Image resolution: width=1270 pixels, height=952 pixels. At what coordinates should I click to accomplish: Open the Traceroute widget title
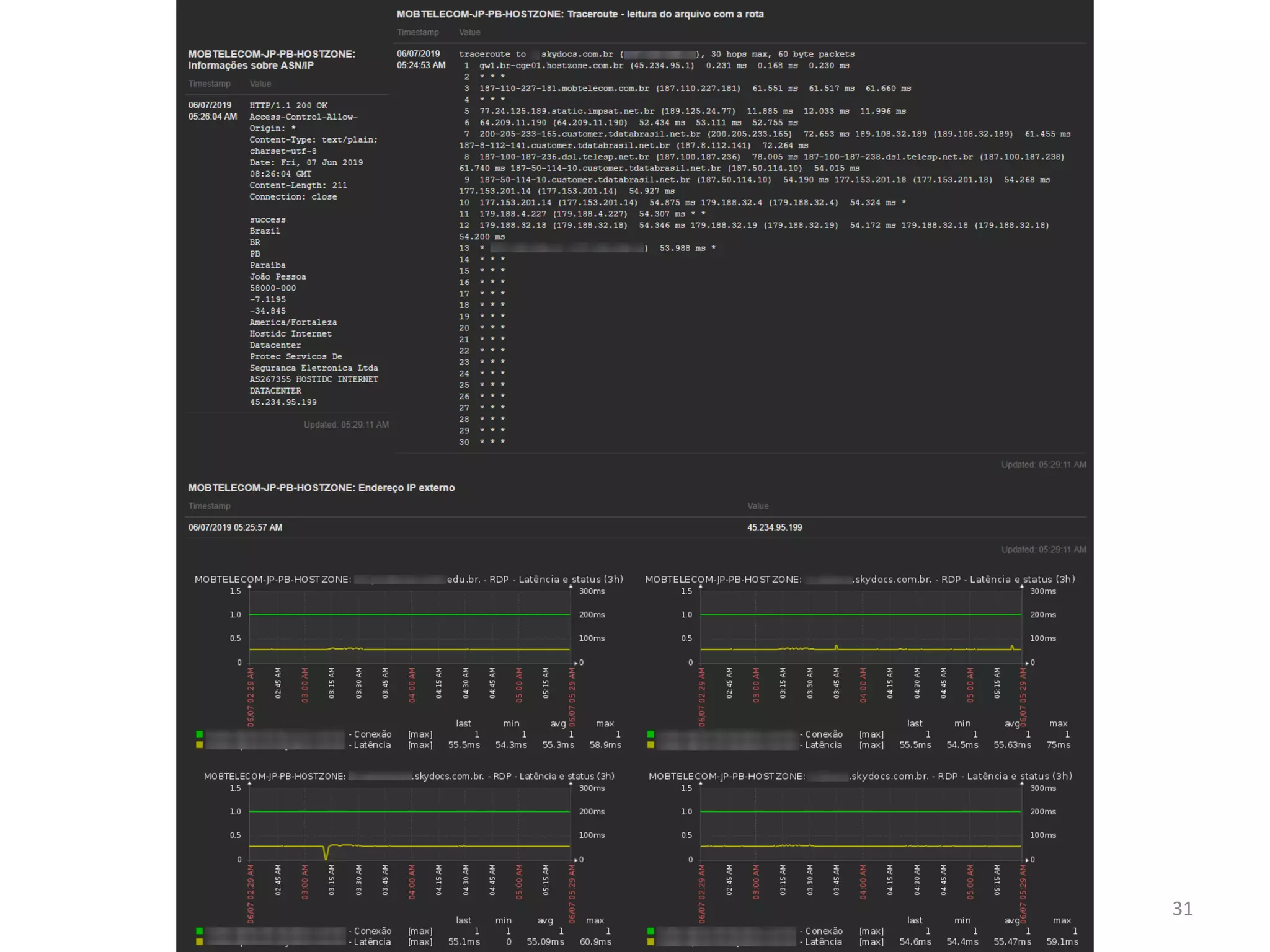coord(580,14)
